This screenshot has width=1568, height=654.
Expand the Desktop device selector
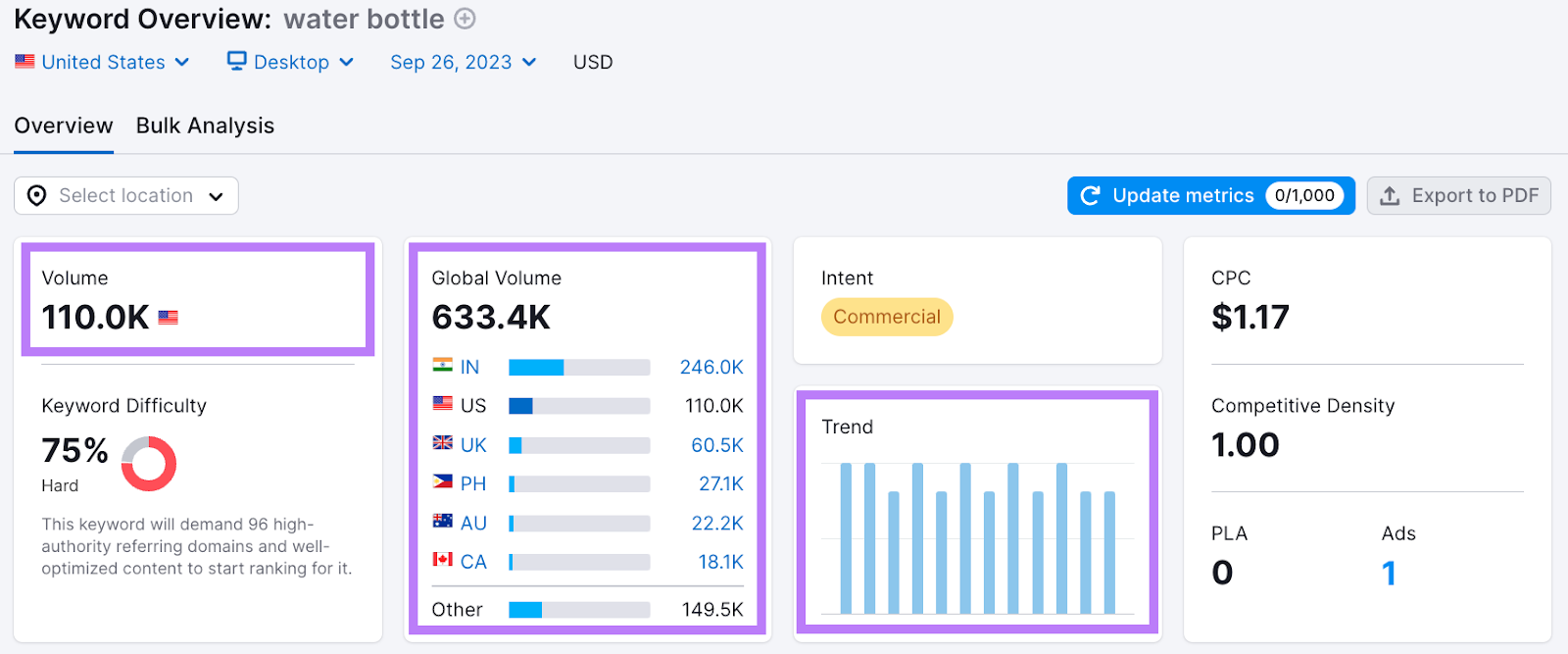tap(290, 62)
